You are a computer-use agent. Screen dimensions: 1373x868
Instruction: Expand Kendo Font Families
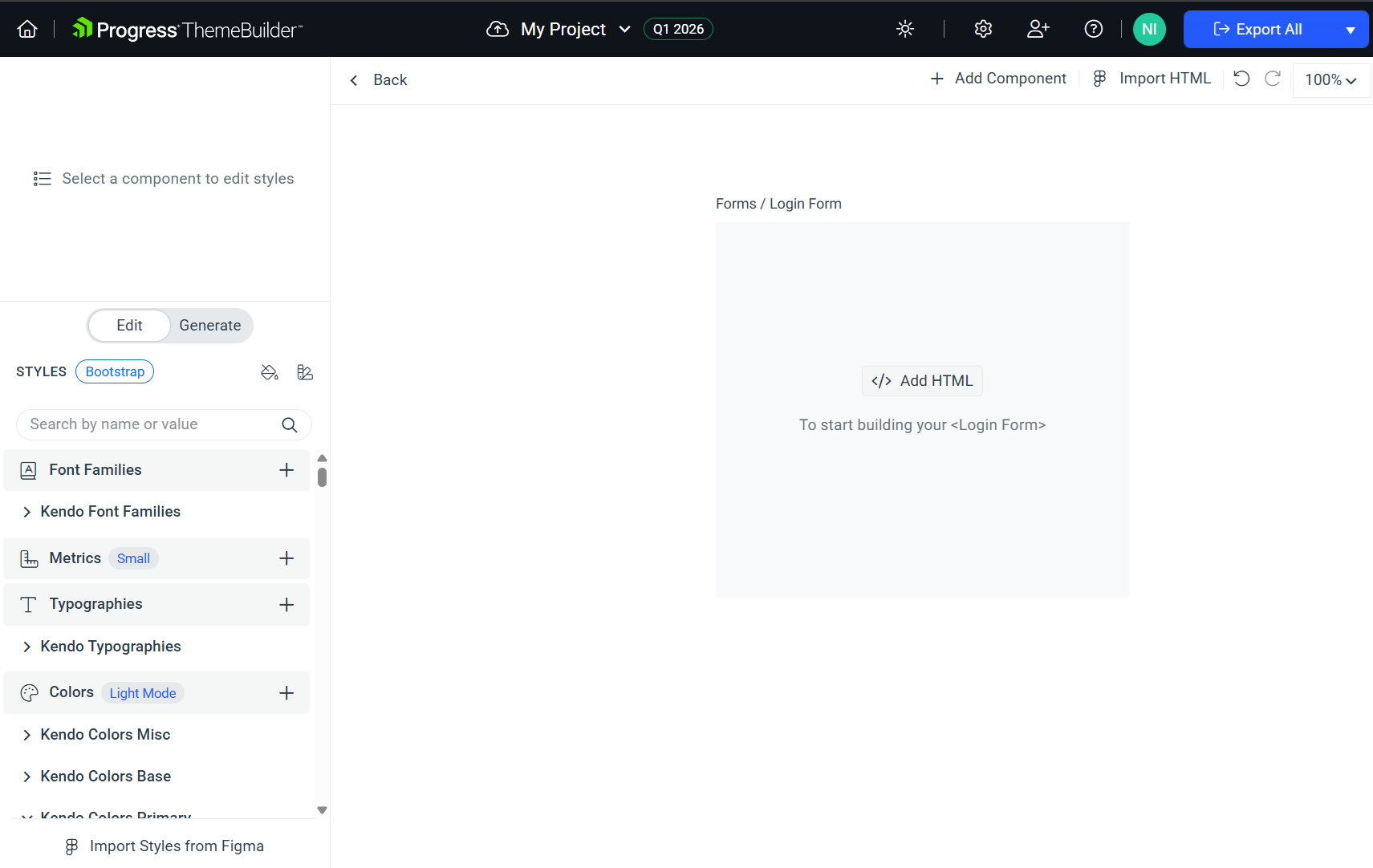tap(110, 511)
